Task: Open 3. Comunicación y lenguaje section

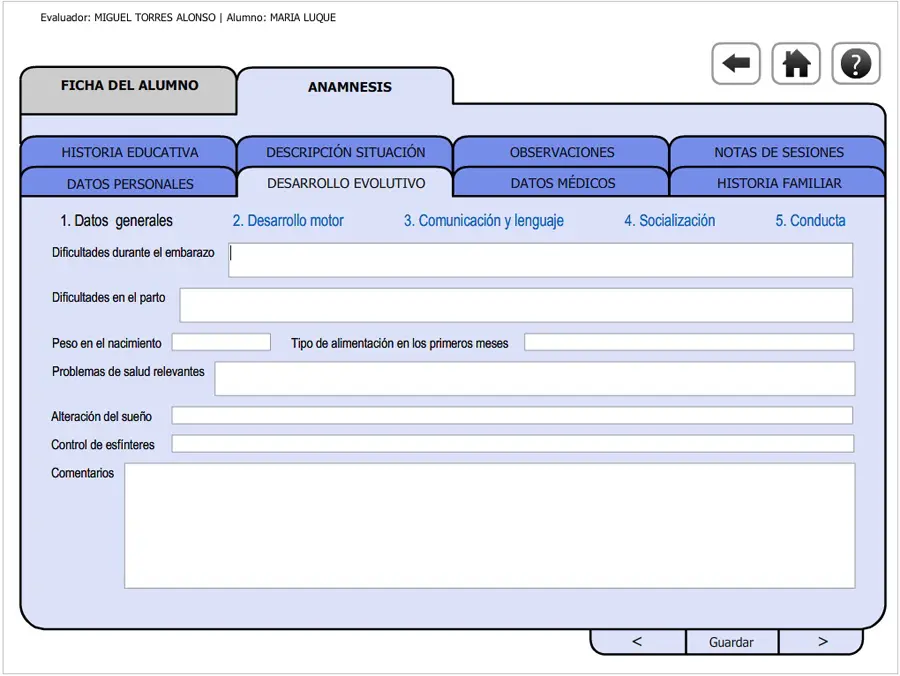Action: (x=484, y=220)
